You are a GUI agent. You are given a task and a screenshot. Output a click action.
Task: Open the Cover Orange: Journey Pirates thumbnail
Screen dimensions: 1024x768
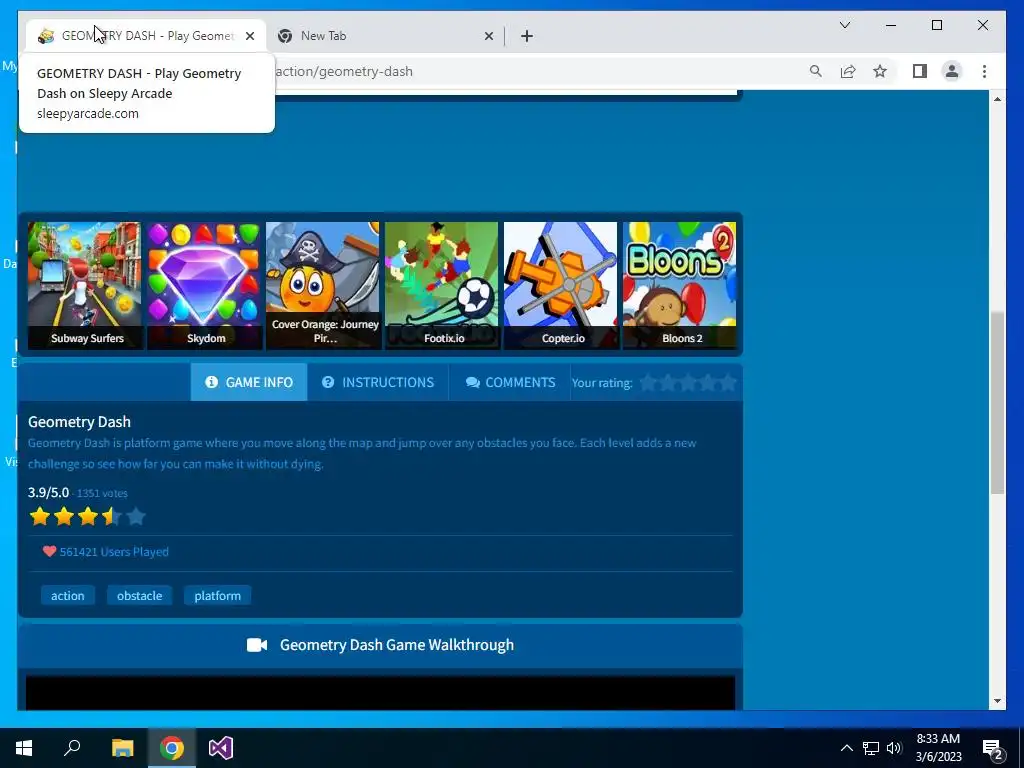[323, 285]
